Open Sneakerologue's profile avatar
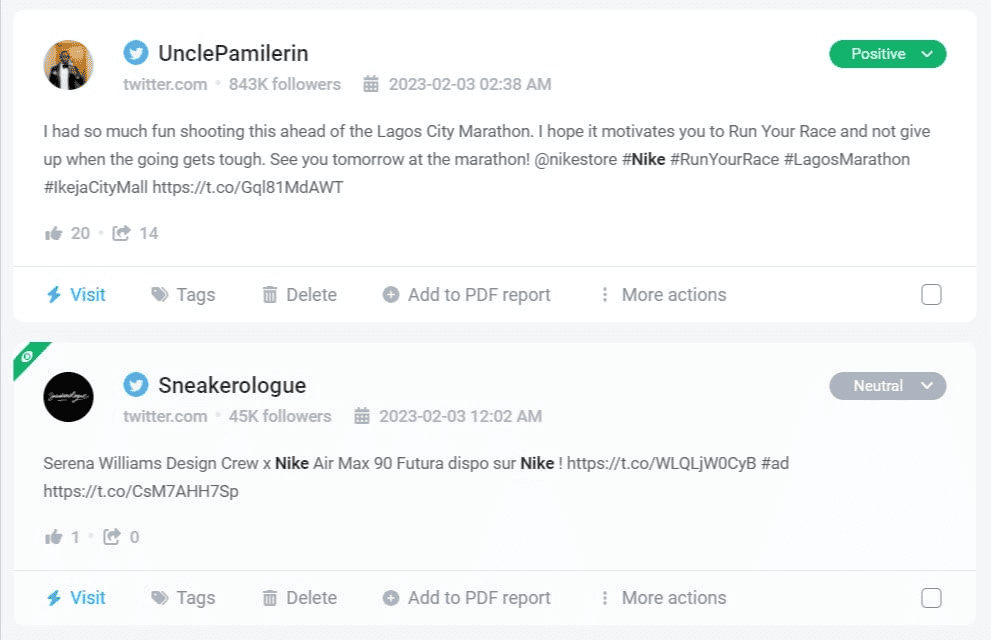The height and width of the screenshot is (640, 991). [x=68, y=397]
